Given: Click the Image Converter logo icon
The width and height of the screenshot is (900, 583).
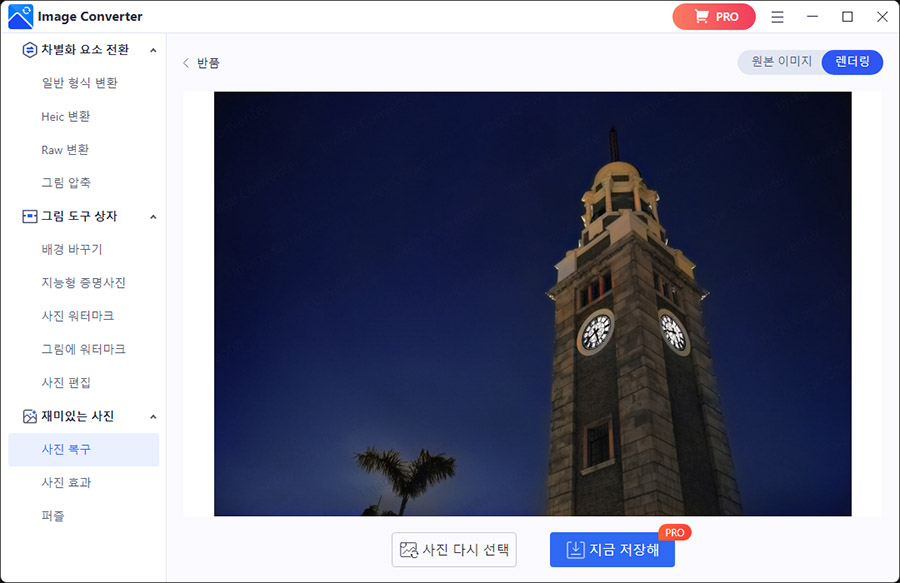Looking at the screenshot, I should pyautogui.click(x=21, y=17).
